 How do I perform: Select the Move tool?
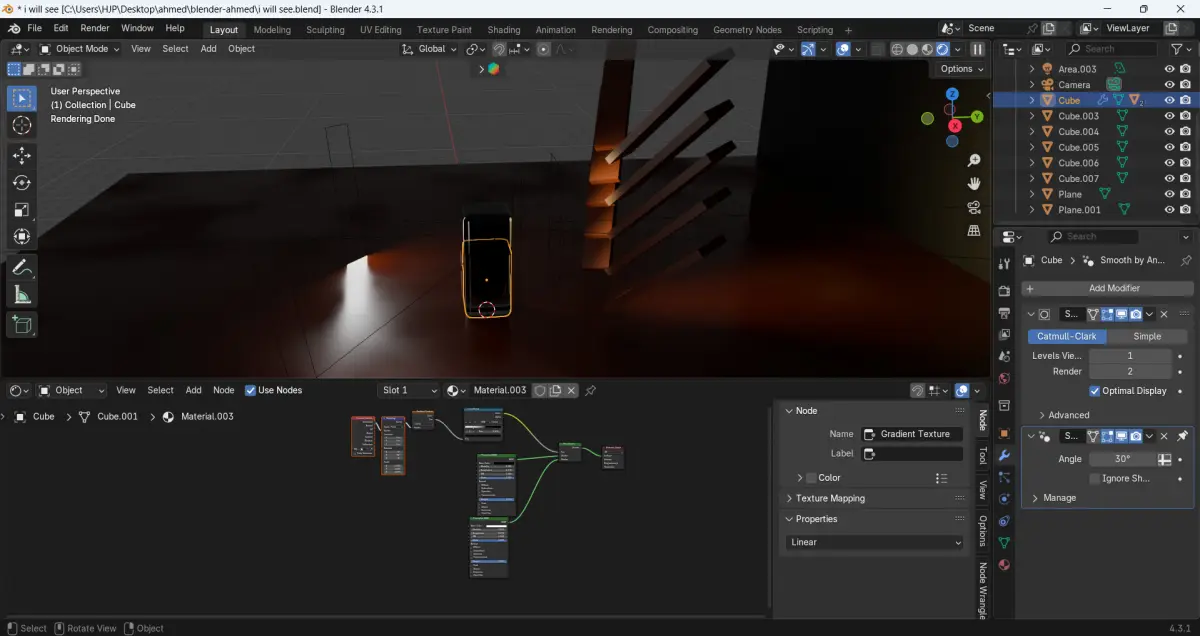coord(22,156)
